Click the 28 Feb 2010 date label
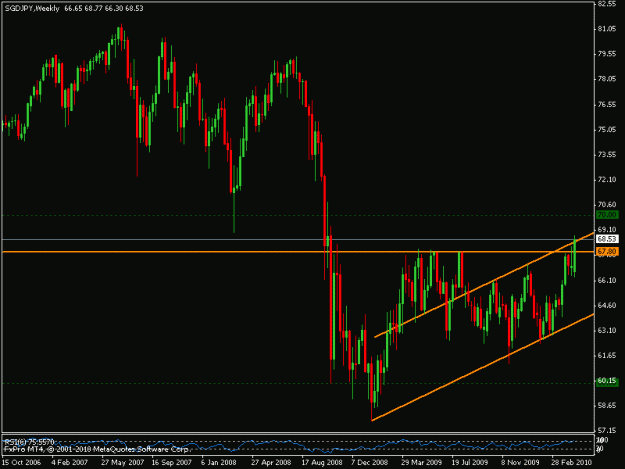The height and width of the screenshot is (469, 625). pyautogui.click(x=572, y=463)
